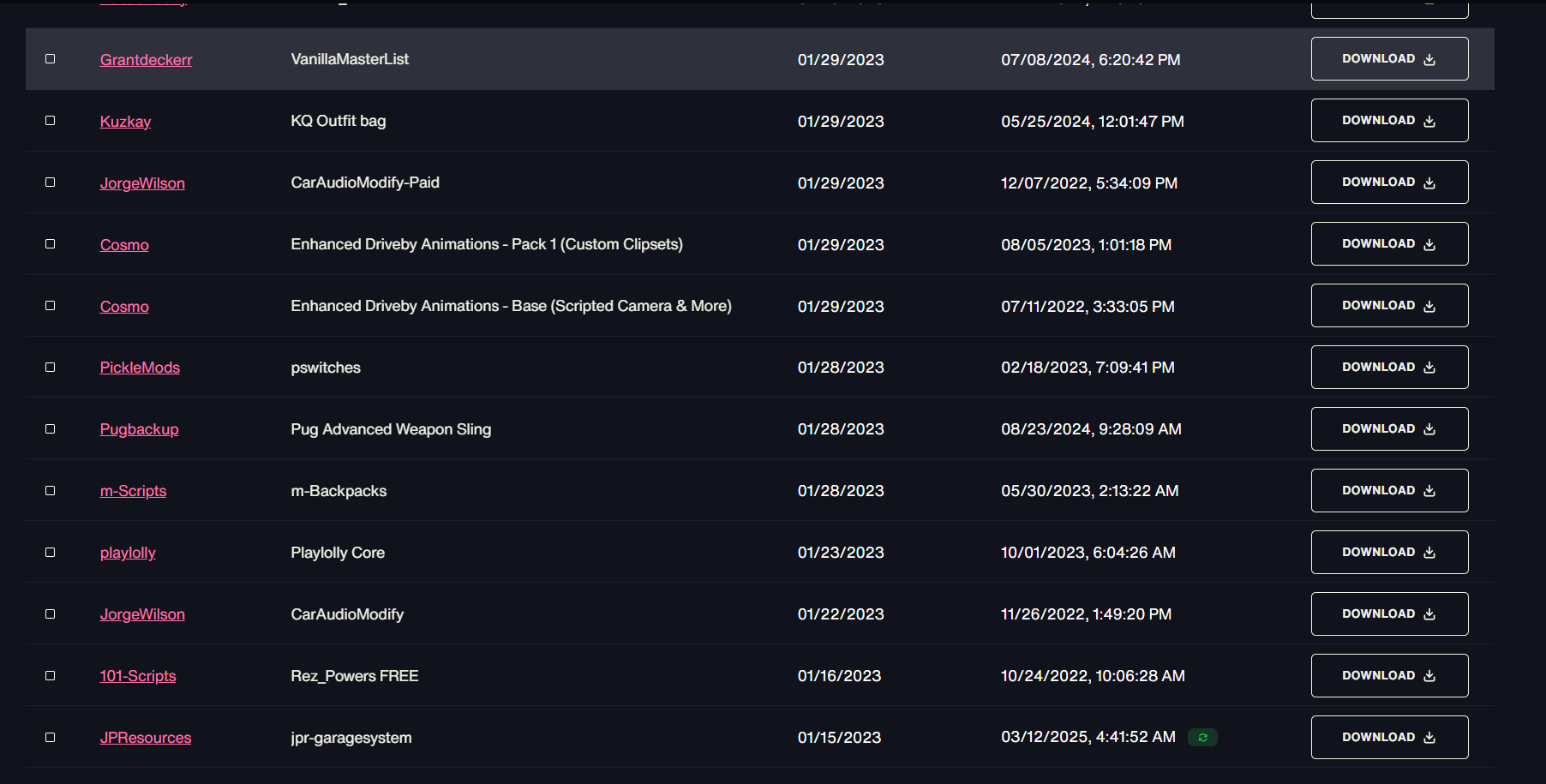Select the KQ Outfit bag name text
The image size is (1546, 784).
(x=339, y=121)
